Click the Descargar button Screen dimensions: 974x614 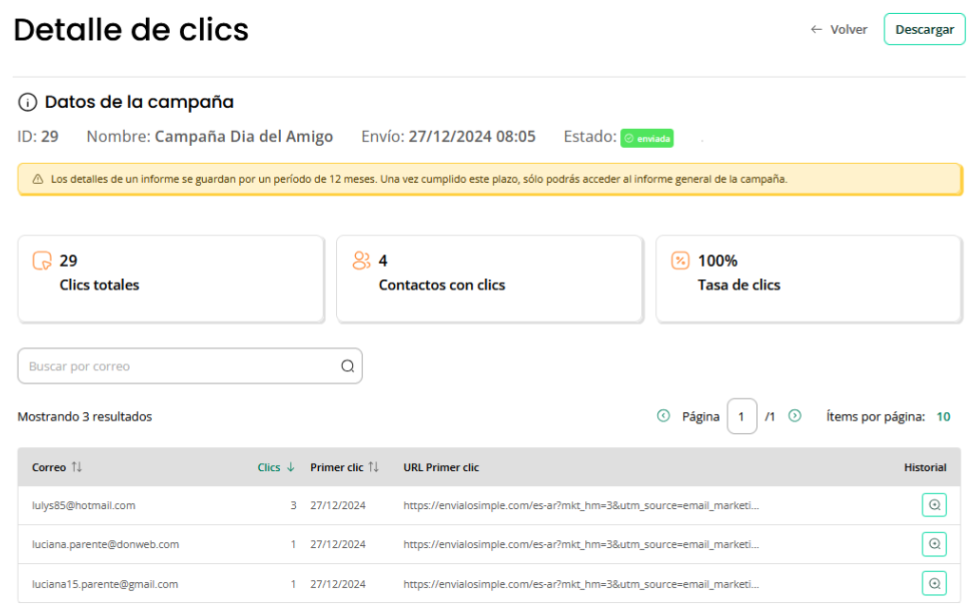point(924,29)
